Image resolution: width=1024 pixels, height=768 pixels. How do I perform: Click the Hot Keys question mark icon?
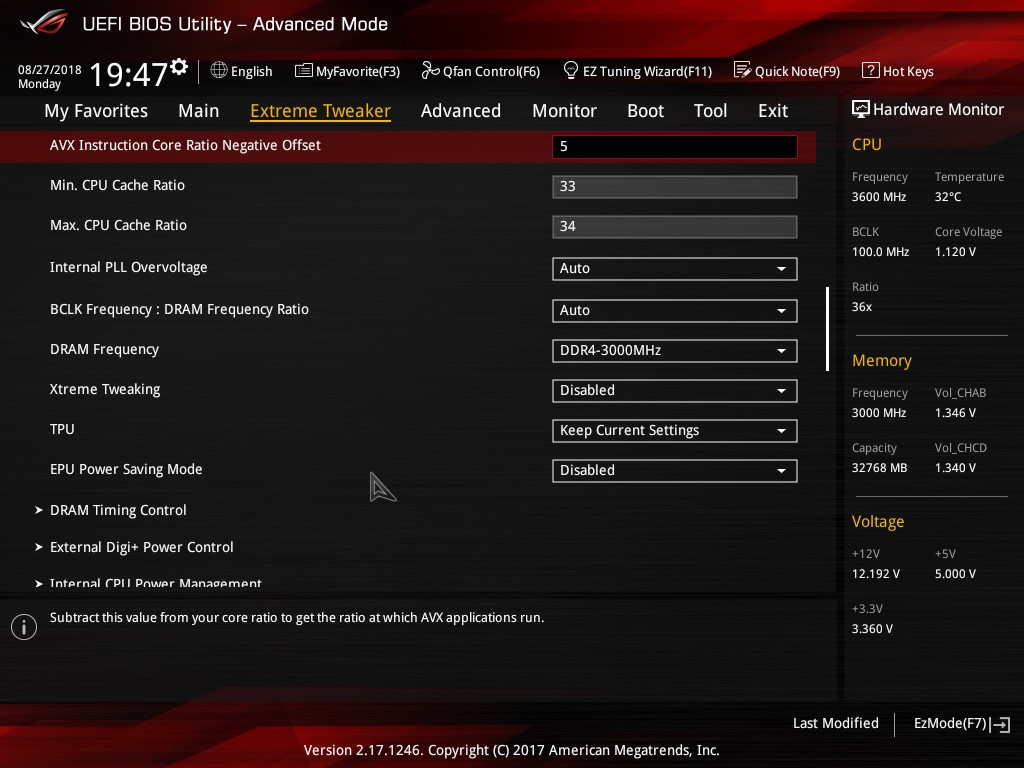(x=871, y=70)
